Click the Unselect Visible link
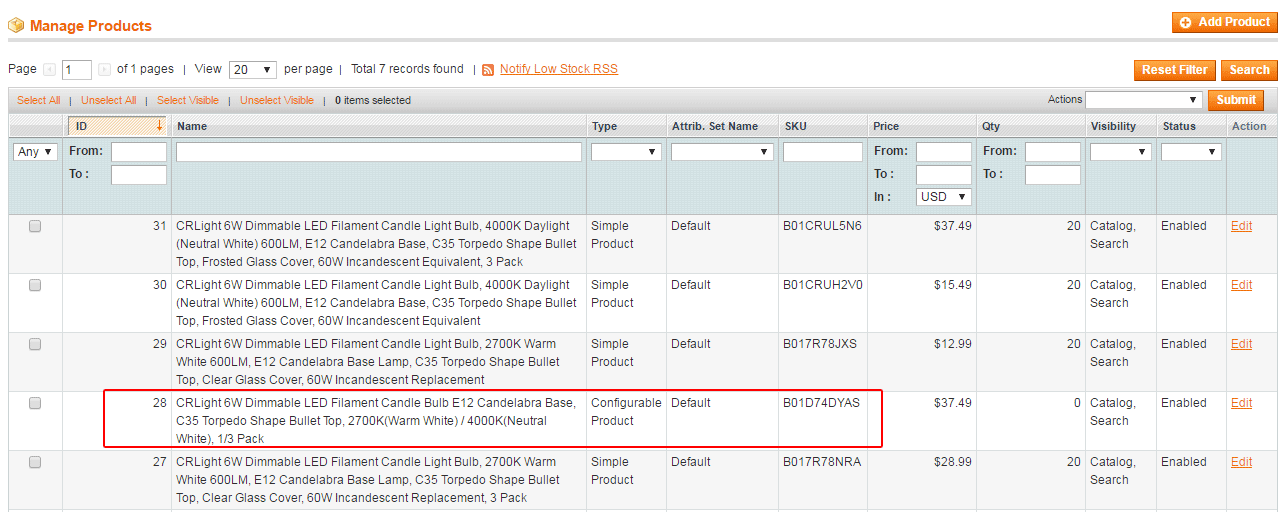This screenshot has height=512, width=1281. pyautogui.click(x=277, y=100)
